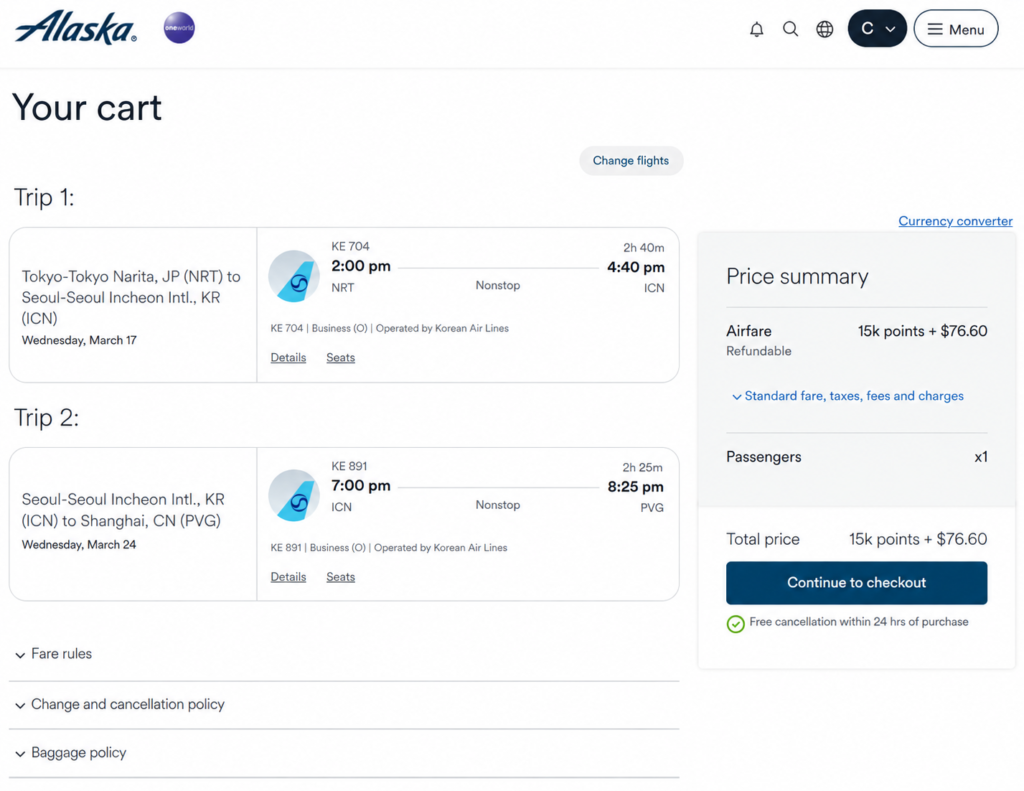The height and width of the screenshot is (791, 1024).
Task: Open Seats for flight KE 891
Action: pos(340,577)
